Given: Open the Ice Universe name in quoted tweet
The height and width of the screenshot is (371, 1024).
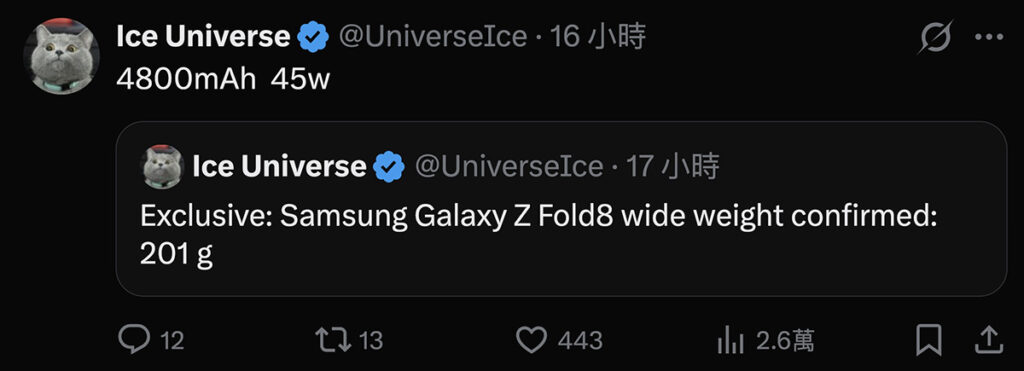Looking at the screenshot, I should pyautogui.click(x=279, y=167).
